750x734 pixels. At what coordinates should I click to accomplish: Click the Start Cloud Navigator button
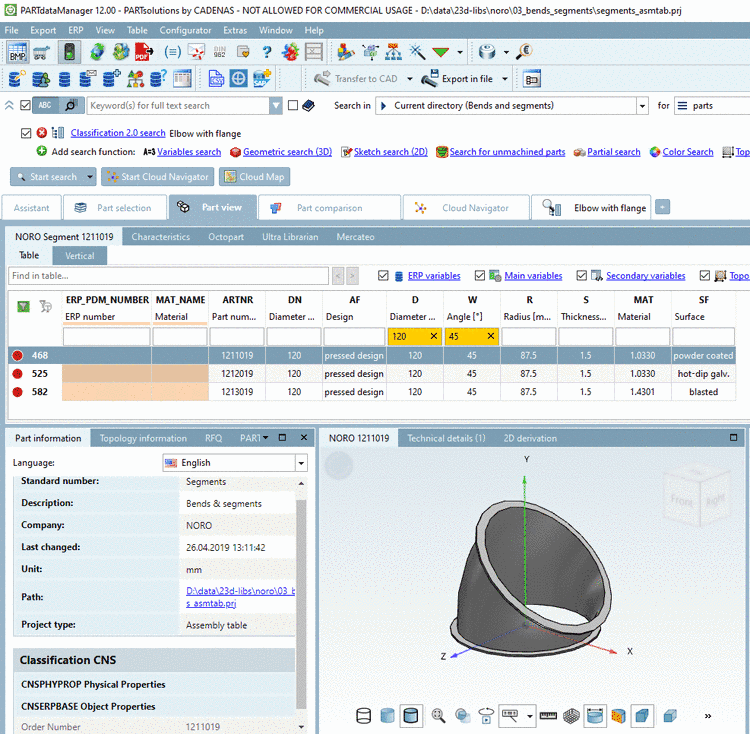(x=158, y=177)
